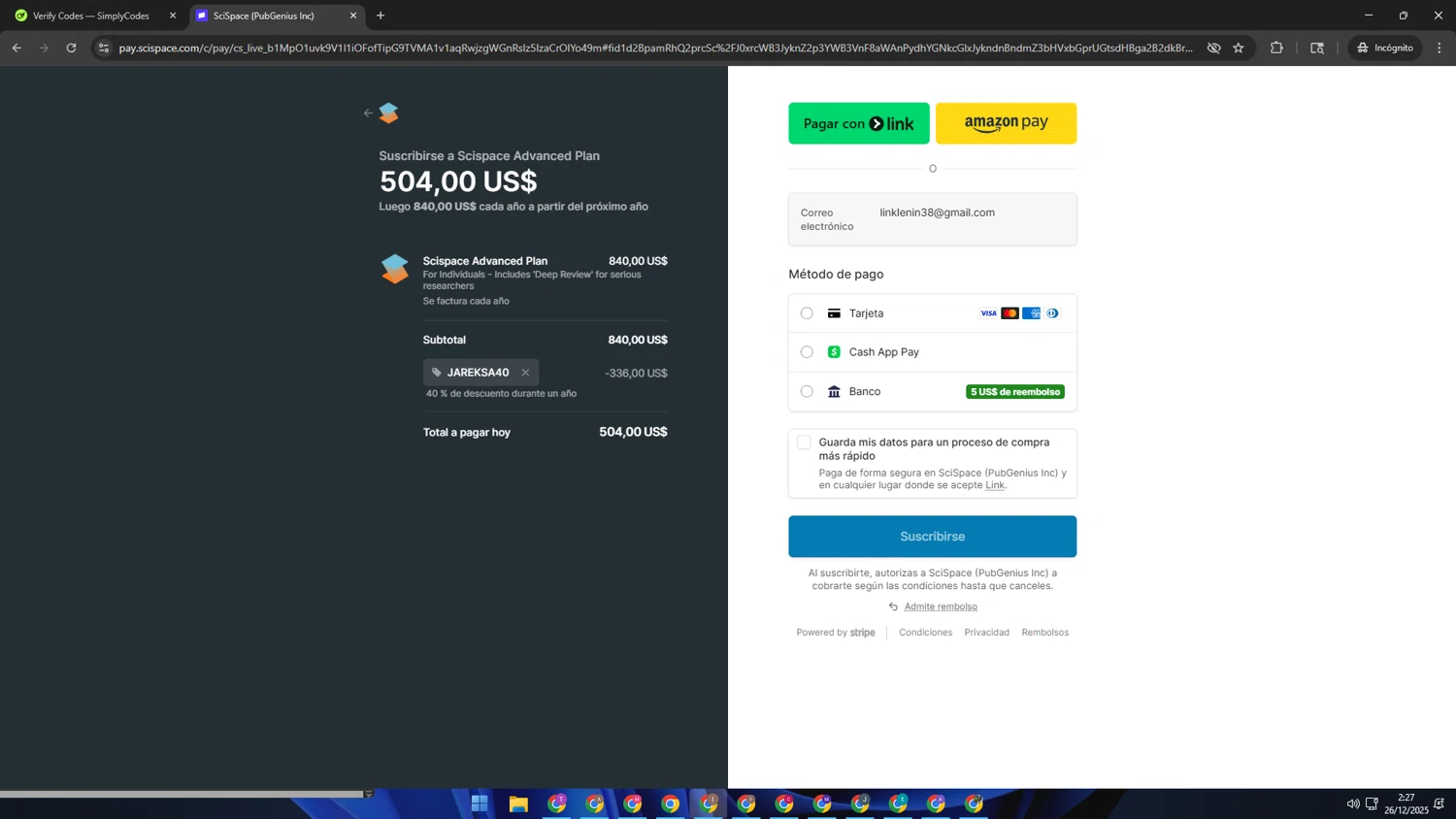Open the Link hyperlink in the save-data notice

pos(995,485)
